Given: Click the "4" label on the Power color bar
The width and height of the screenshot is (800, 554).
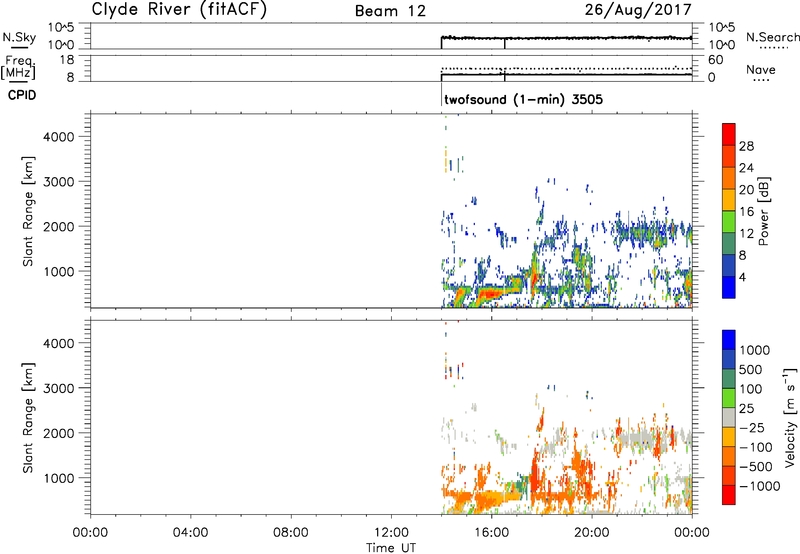Looking at the screenshot, I should tap(742, 277).
